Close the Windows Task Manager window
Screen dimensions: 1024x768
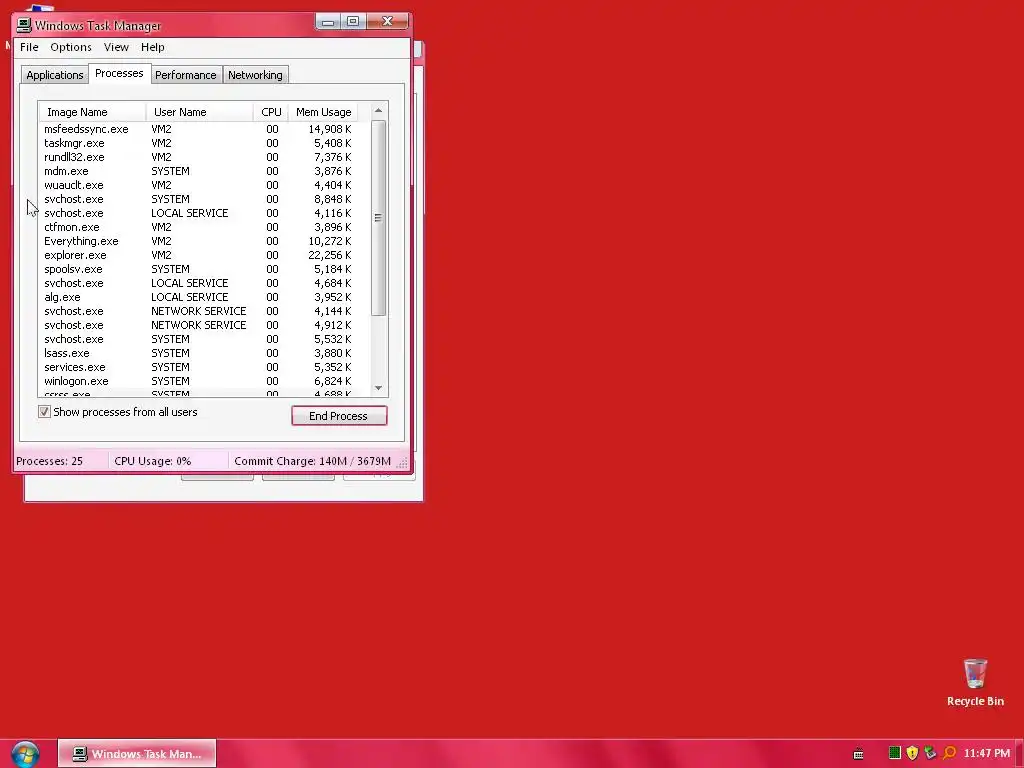(x=387, y=22)
